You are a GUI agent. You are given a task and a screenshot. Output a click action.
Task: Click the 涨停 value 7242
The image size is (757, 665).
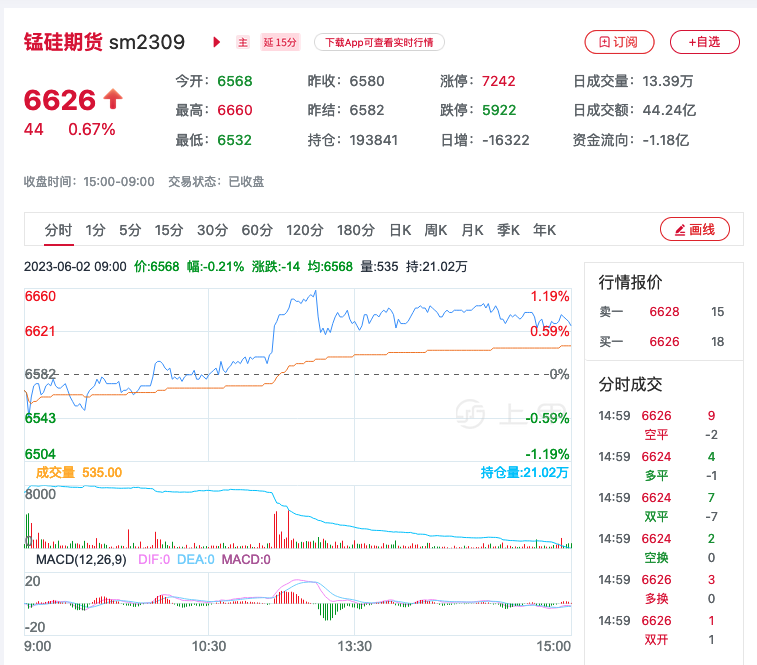[499, 81]
